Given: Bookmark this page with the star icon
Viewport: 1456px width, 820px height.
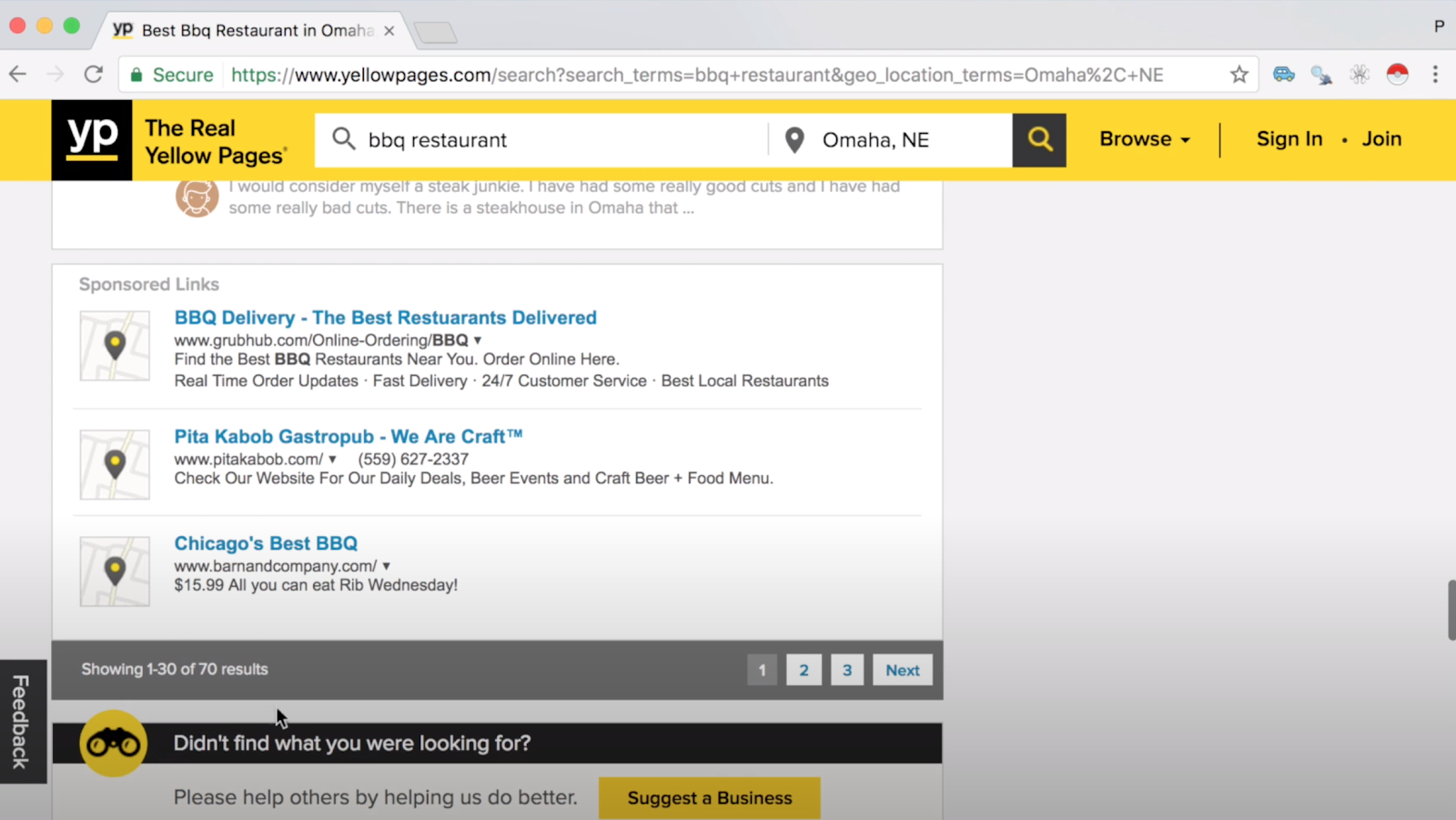Looking at the screenshot, I should 1239,75.
